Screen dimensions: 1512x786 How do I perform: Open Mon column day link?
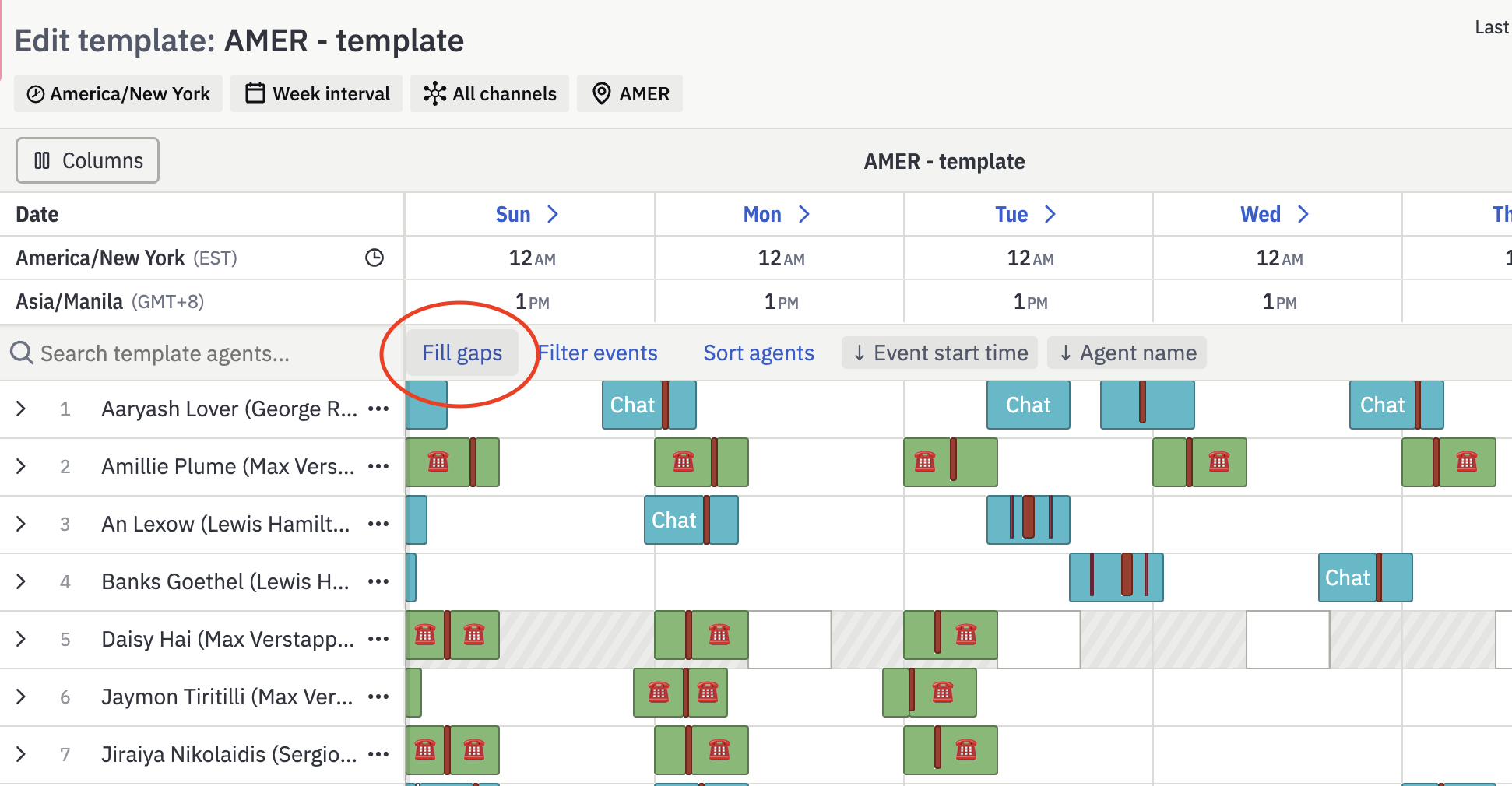pos(762,214)
